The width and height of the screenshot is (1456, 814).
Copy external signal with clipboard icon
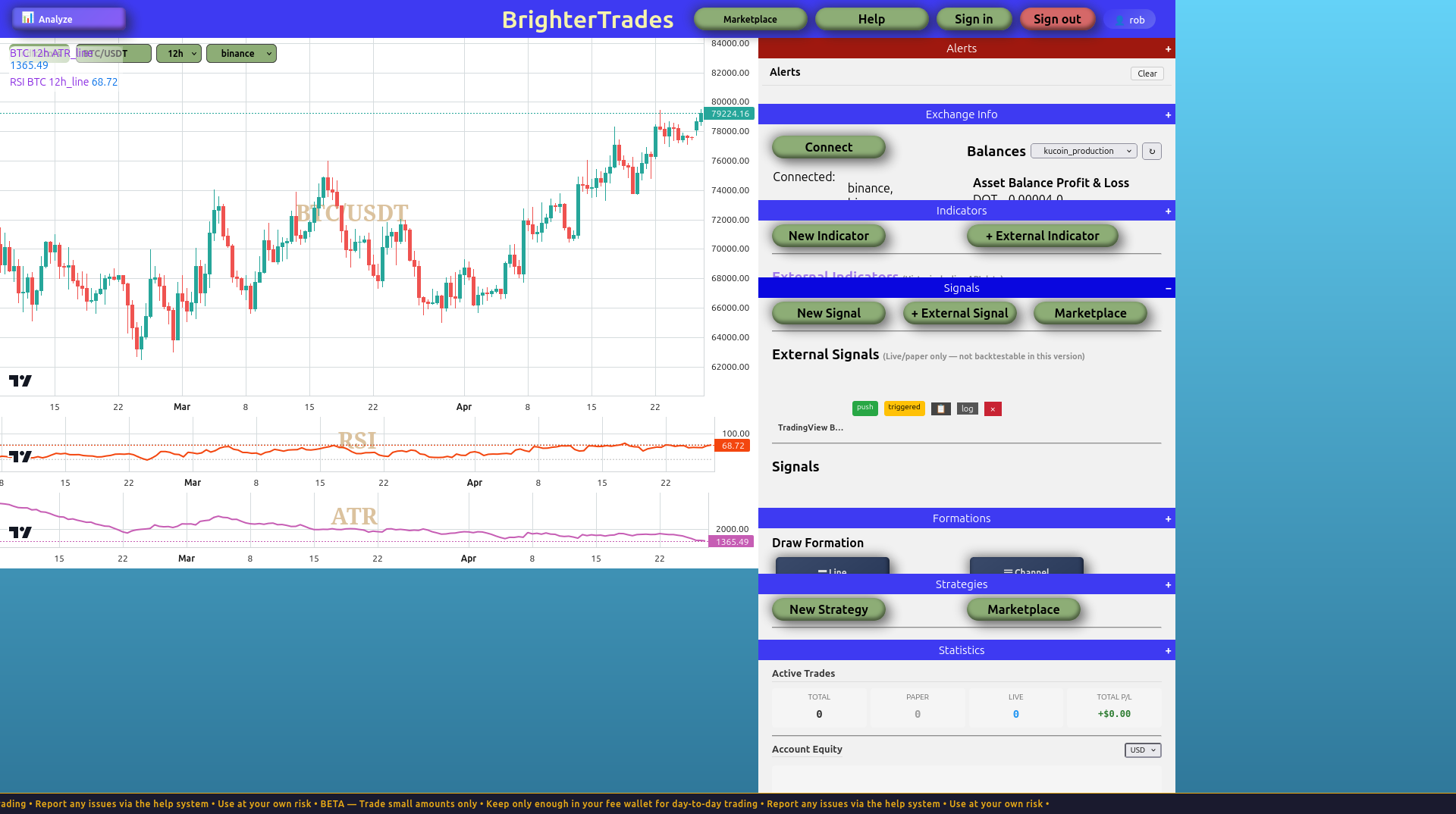[x=940, y=409]
